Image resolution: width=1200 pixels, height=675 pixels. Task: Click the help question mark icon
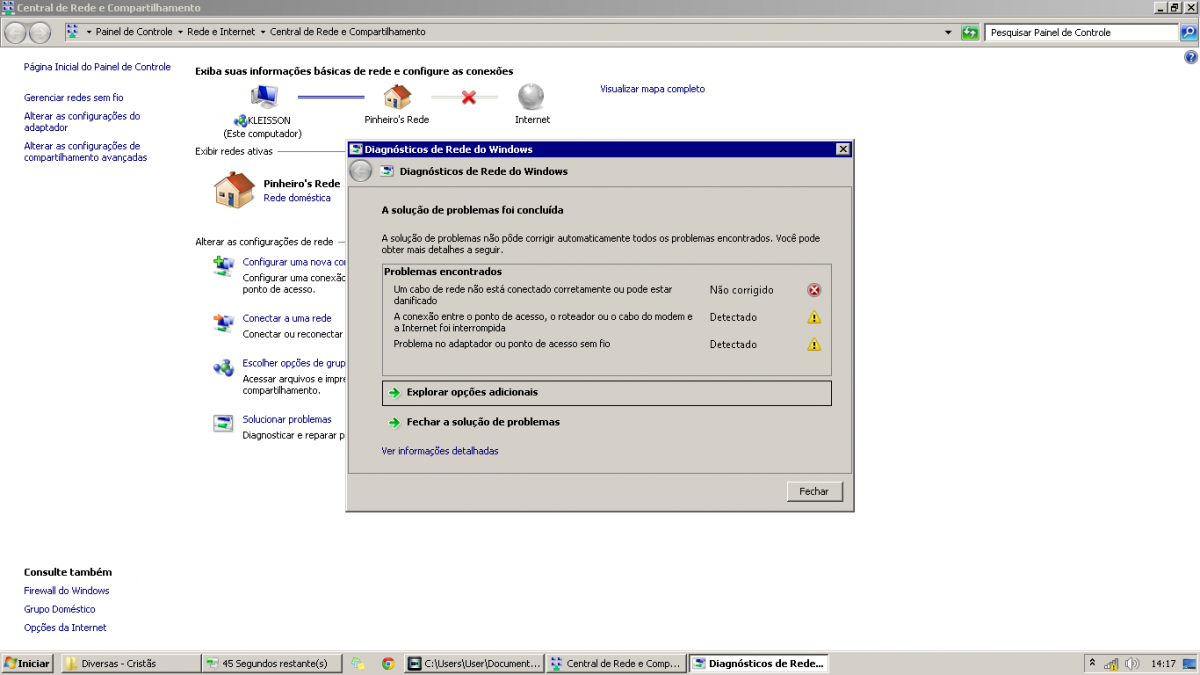(x=1190, y=58)
